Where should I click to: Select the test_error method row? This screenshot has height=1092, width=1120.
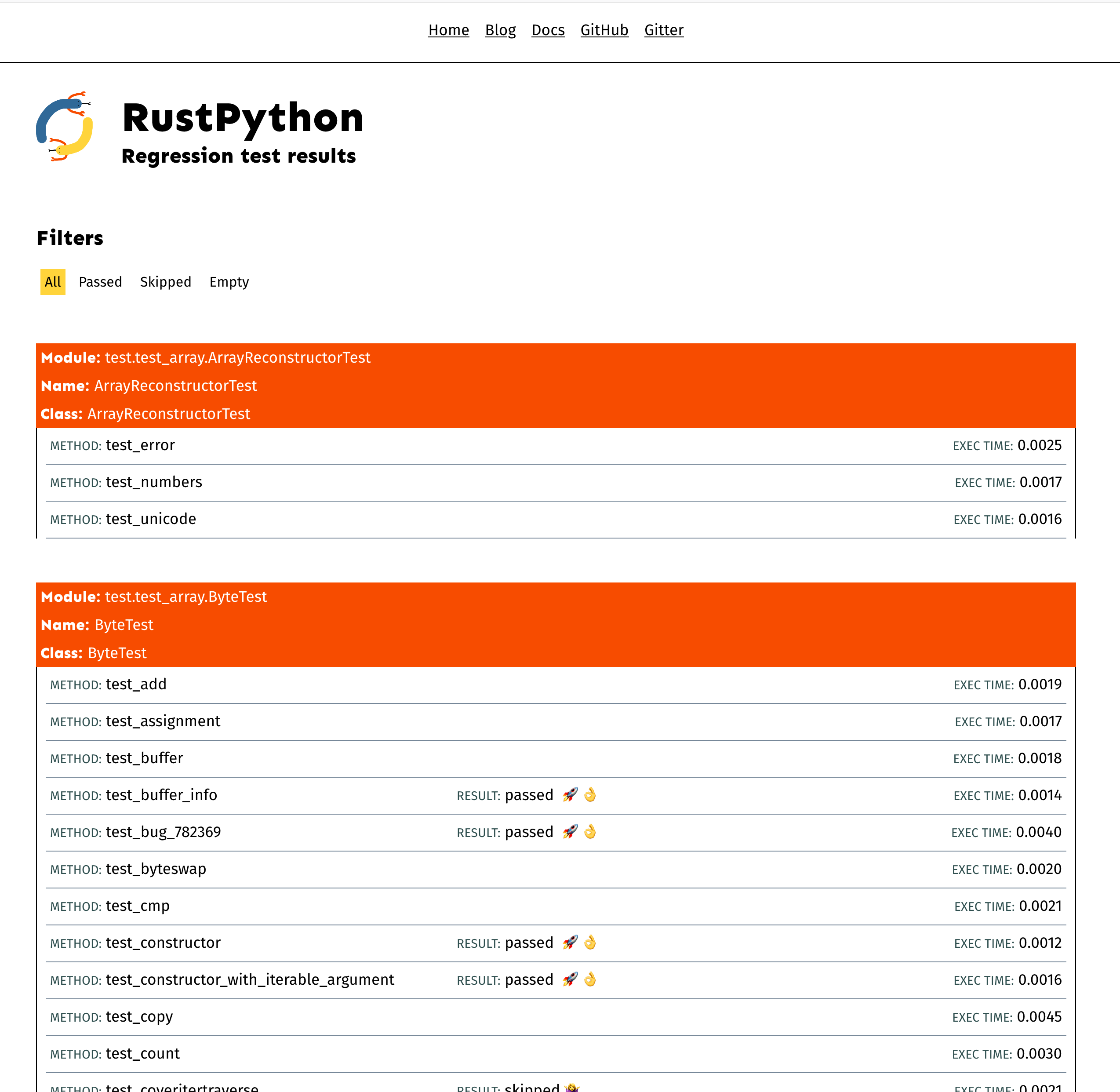pos(556,446)
